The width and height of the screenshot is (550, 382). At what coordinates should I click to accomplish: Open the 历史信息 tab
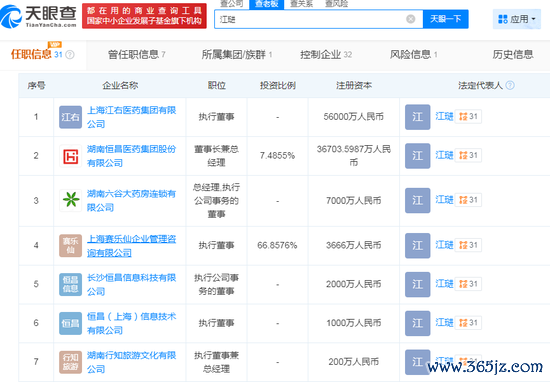click(513, 54)
